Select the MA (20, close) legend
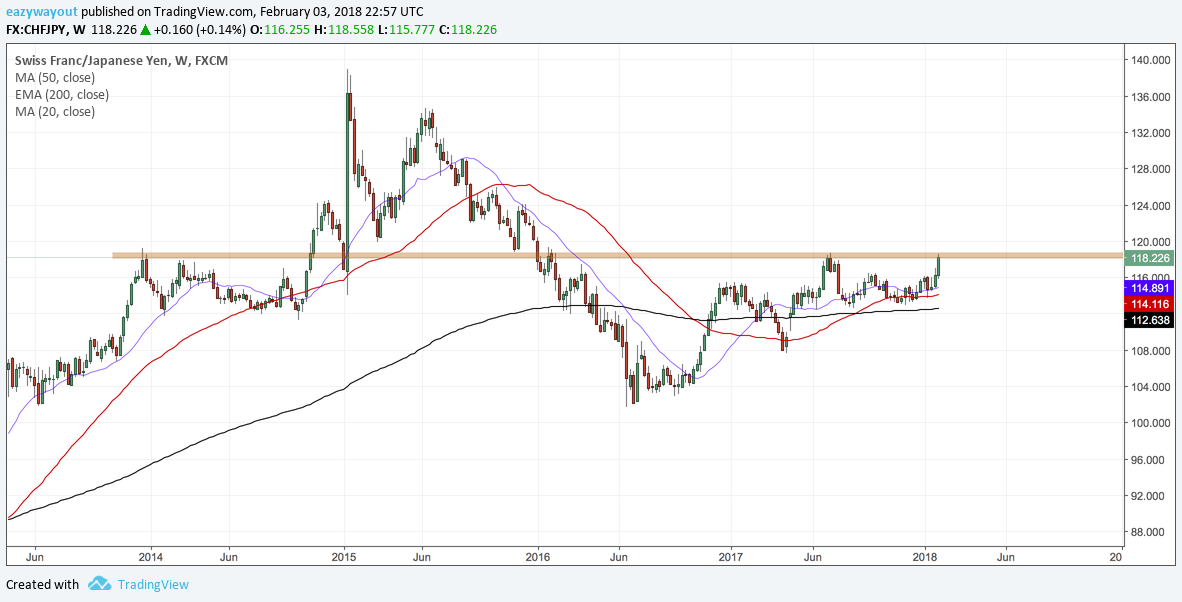Screen dimensions: 1182x602 pyautogui.click(x=55, y=112)
